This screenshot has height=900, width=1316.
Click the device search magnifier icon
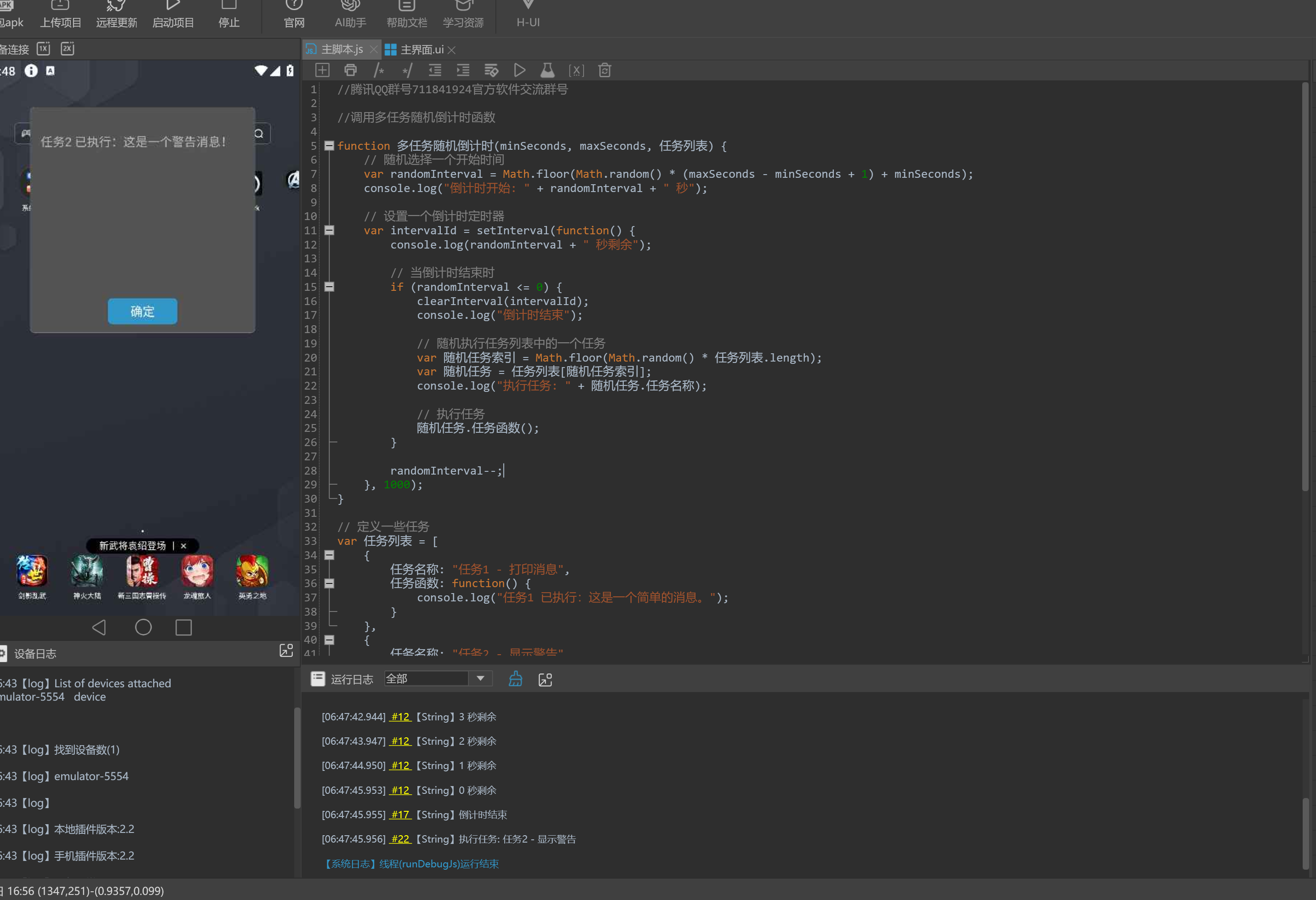pyautogui.click(x=259, y=134)
